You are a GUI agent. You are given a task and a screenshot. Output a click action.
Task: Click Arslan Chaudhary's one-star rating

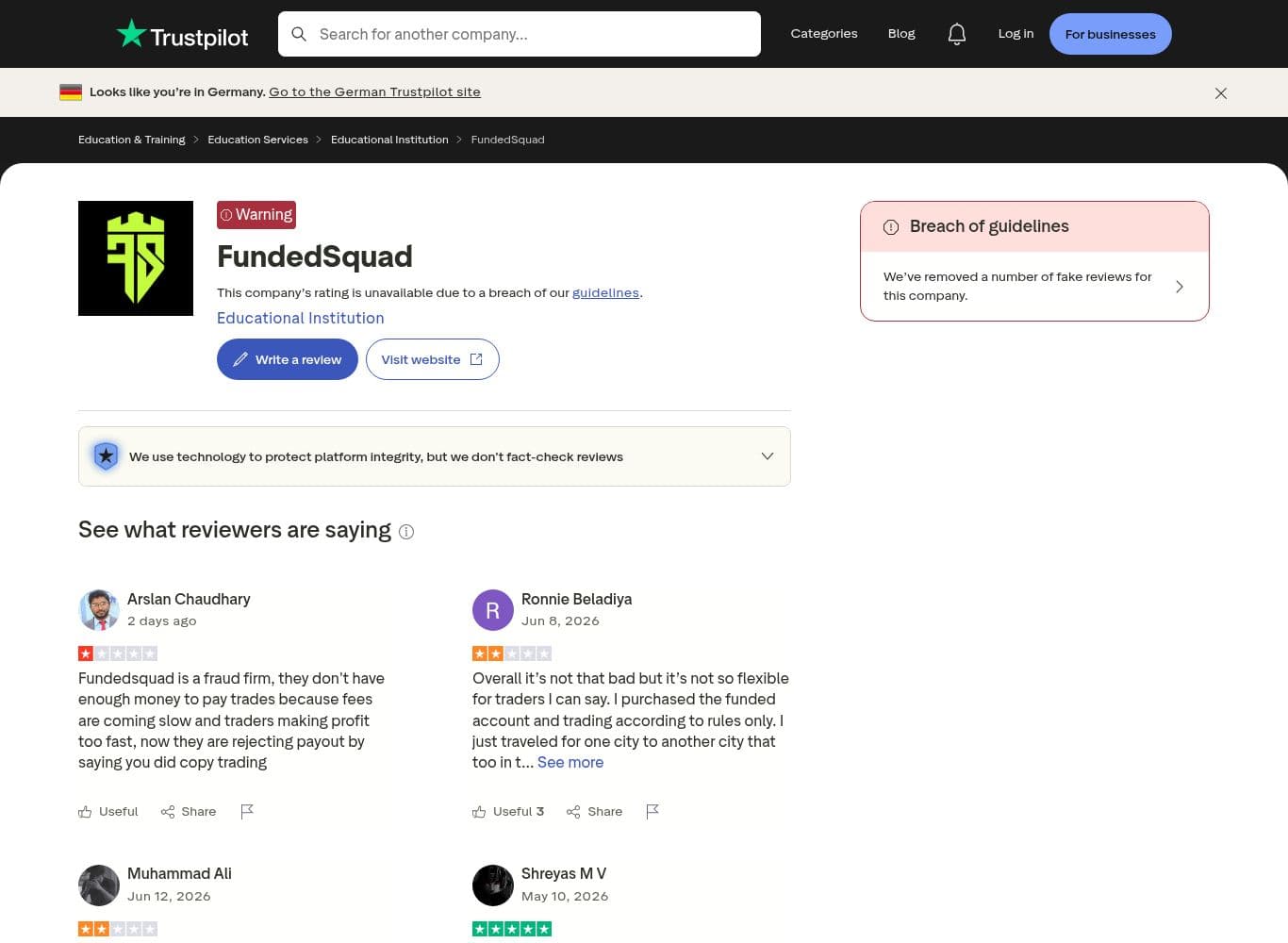(x=118, y=653)
